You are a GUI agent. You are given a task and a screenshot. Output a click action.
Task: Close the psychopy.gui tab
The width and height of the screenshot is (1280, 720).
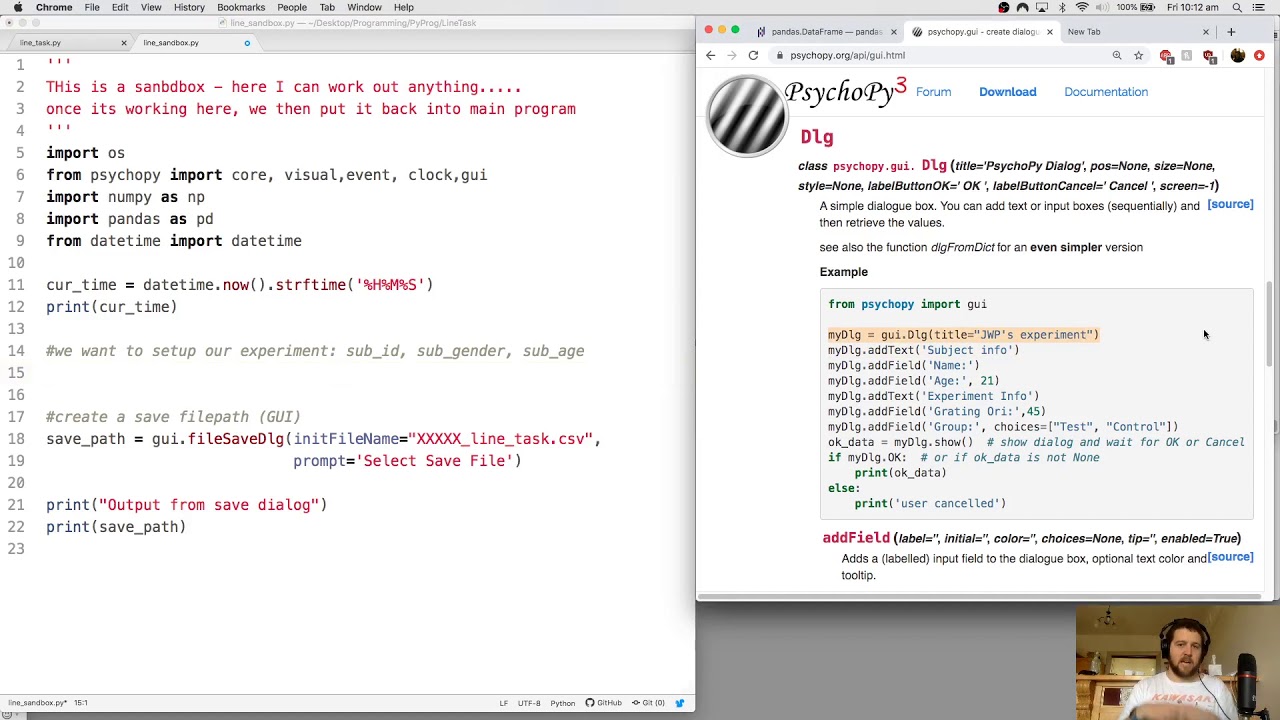(x=1049, y=32)
